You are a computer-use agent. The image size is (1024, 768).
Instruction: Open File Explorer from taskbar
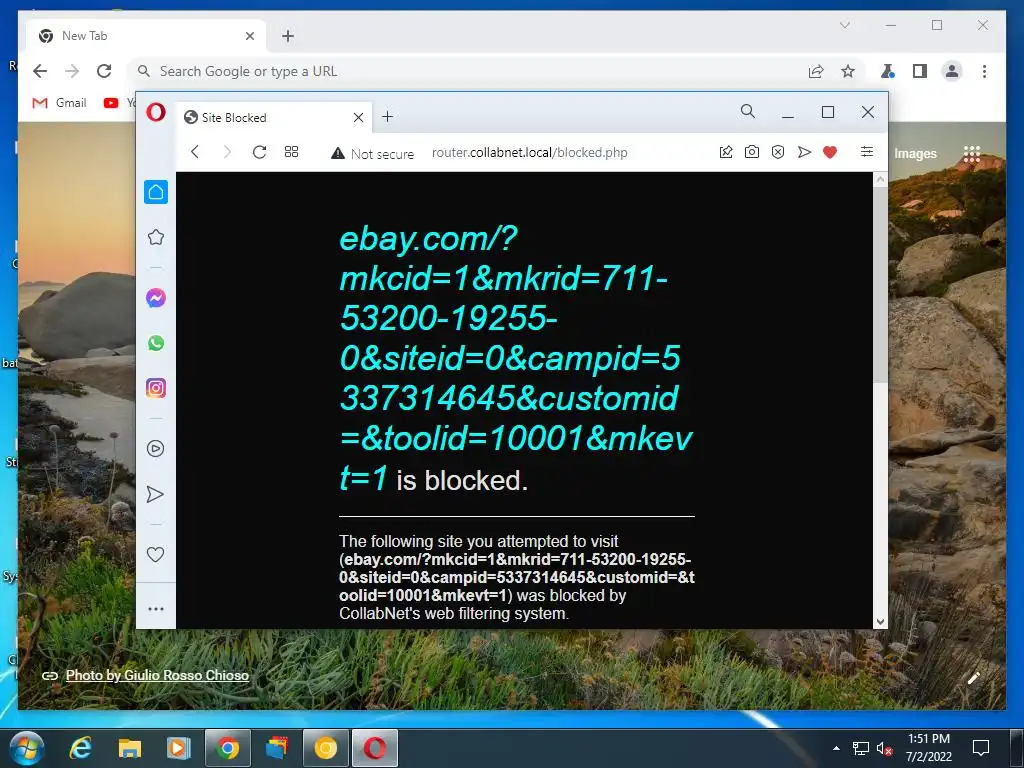click(x=129, y=748)
